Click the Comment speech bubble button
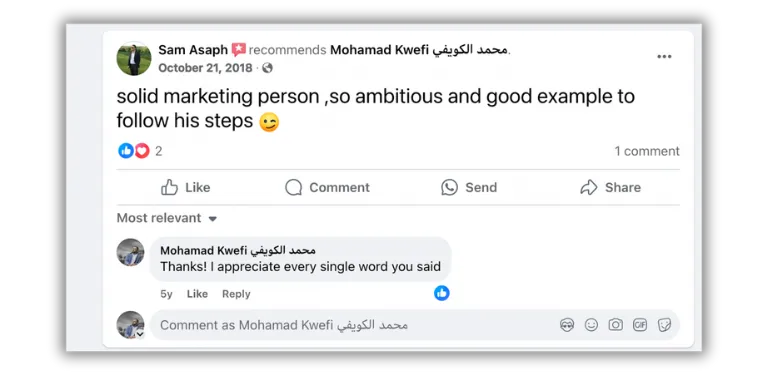This screenshot has width=768, height=375. 327,188
